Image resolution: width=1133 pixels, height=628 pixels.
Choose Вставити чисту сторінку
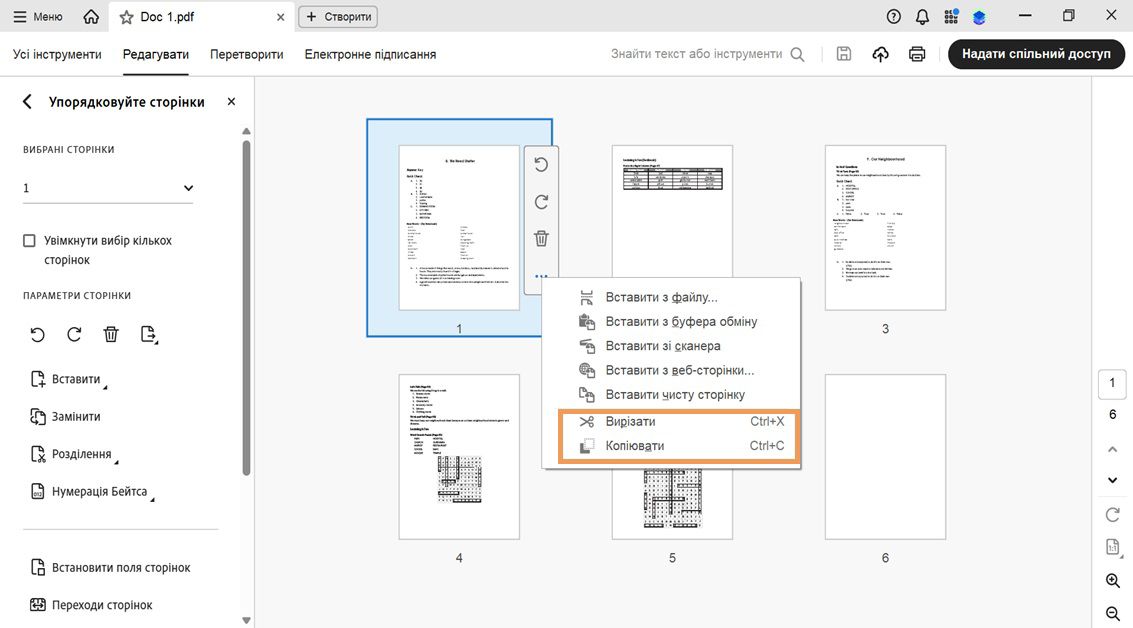coord(672,395)
